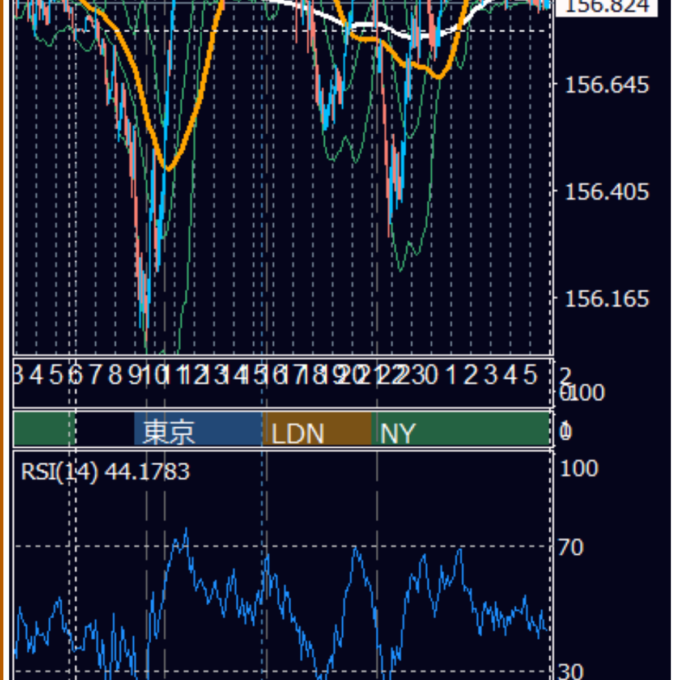Click the 156.165 price axis label
Screen dimensions: 680x680
click(x=607, y=299)
